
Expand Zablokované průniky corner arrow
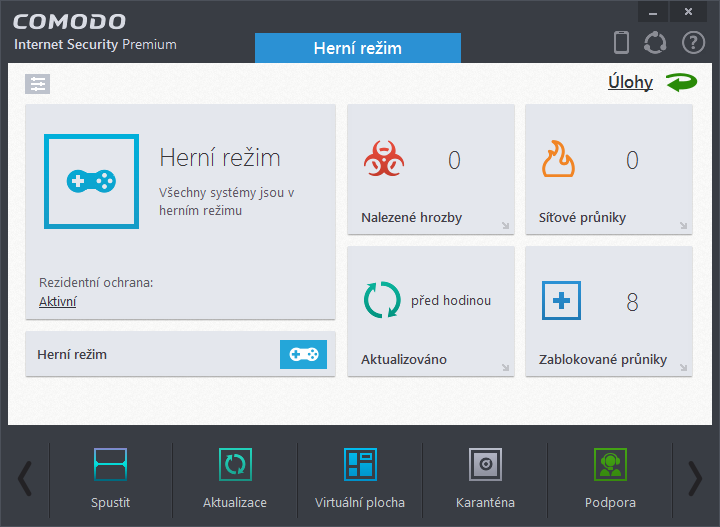684,367
